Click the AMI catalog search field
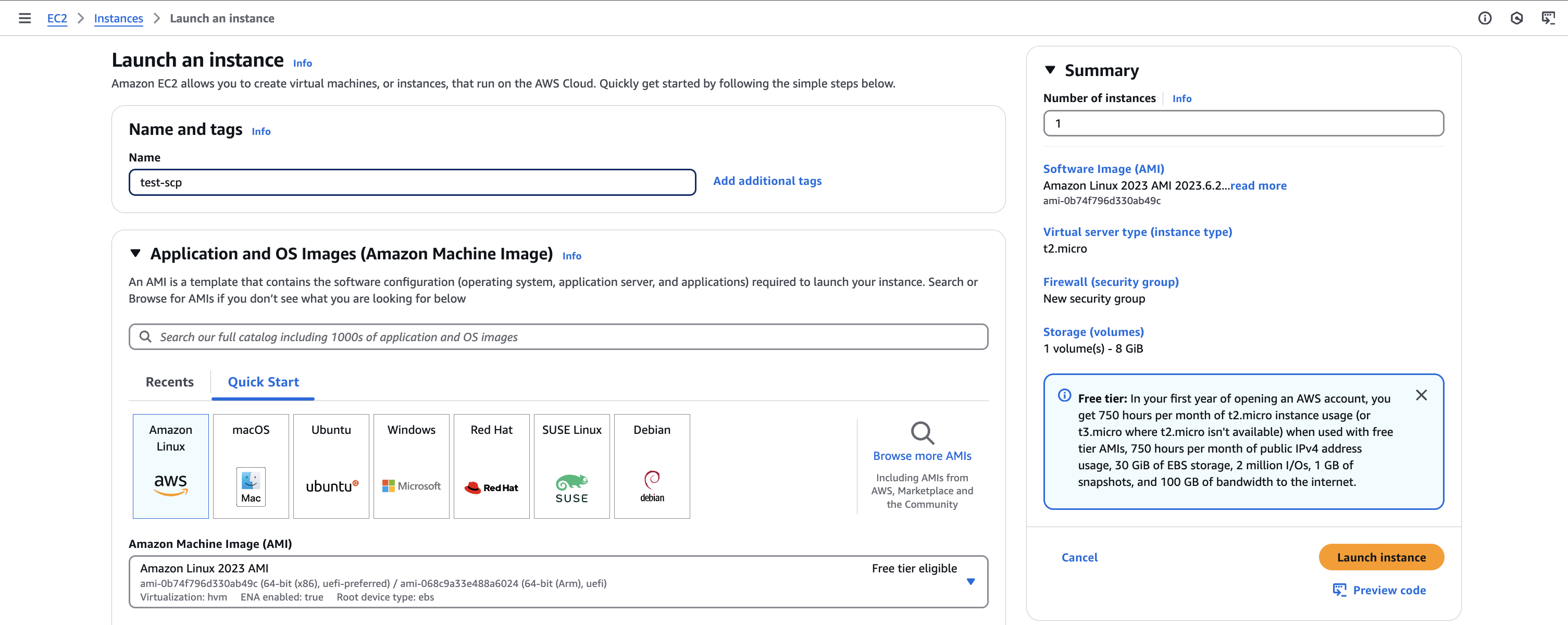1568x625 pixels. 558,336
